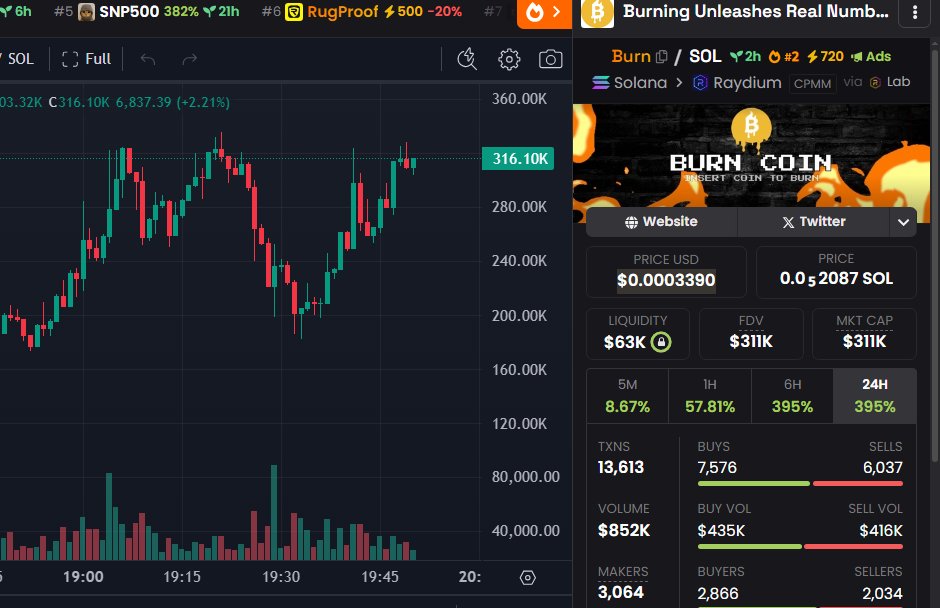Click the Ads megaphone badge
940x608 pixels.
[871, 56]
